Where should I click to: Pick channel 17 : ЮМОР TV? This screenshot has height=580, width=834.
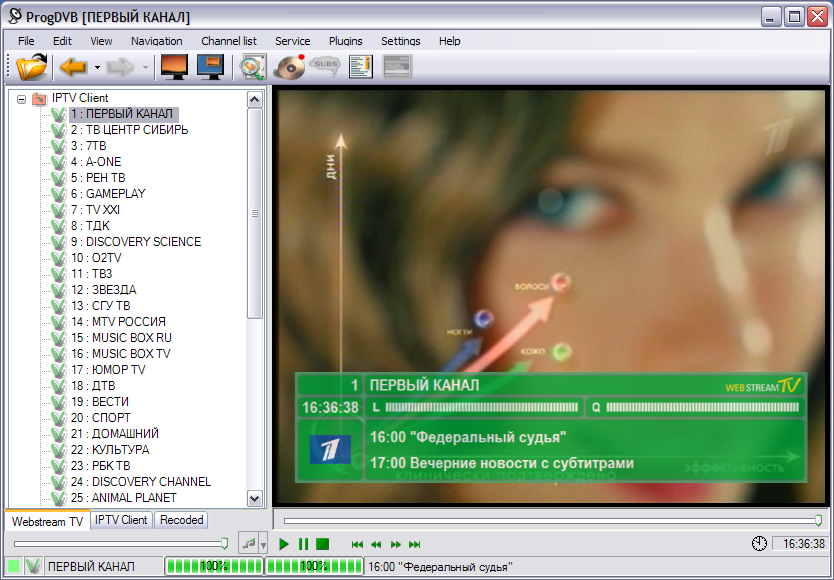(108, 369)
